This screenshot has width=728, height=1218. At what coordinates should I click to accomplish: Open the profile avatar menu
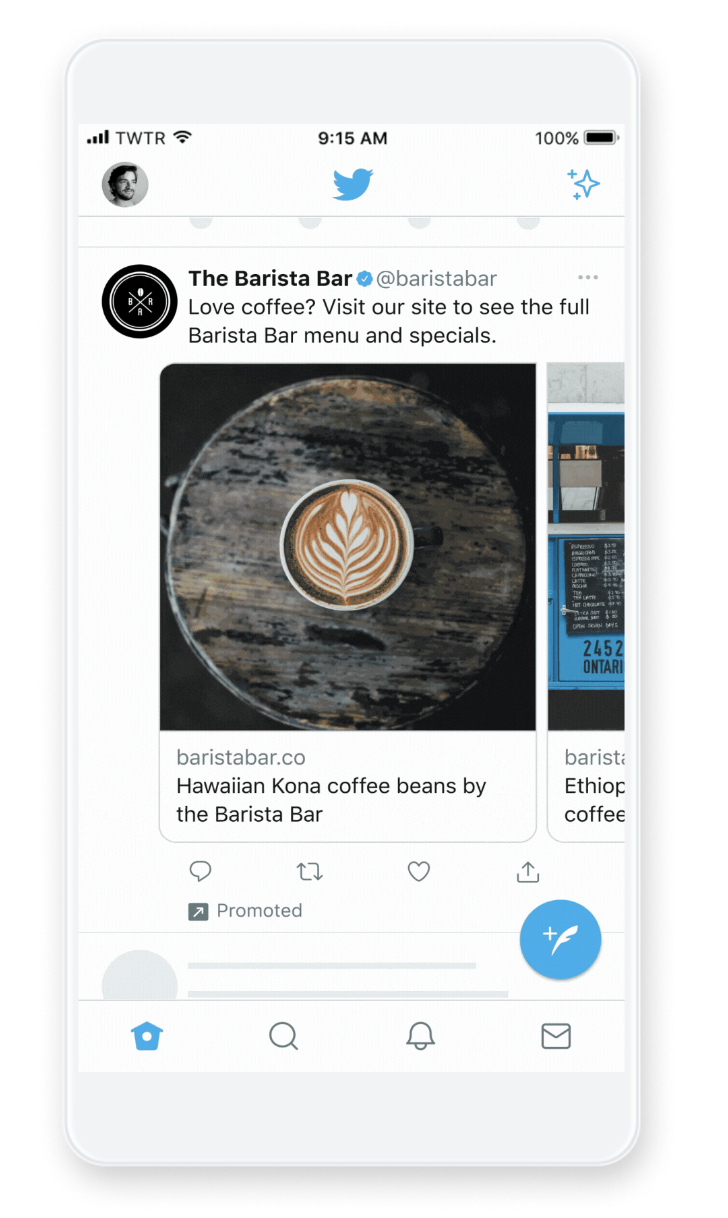(x=125, y=185)
